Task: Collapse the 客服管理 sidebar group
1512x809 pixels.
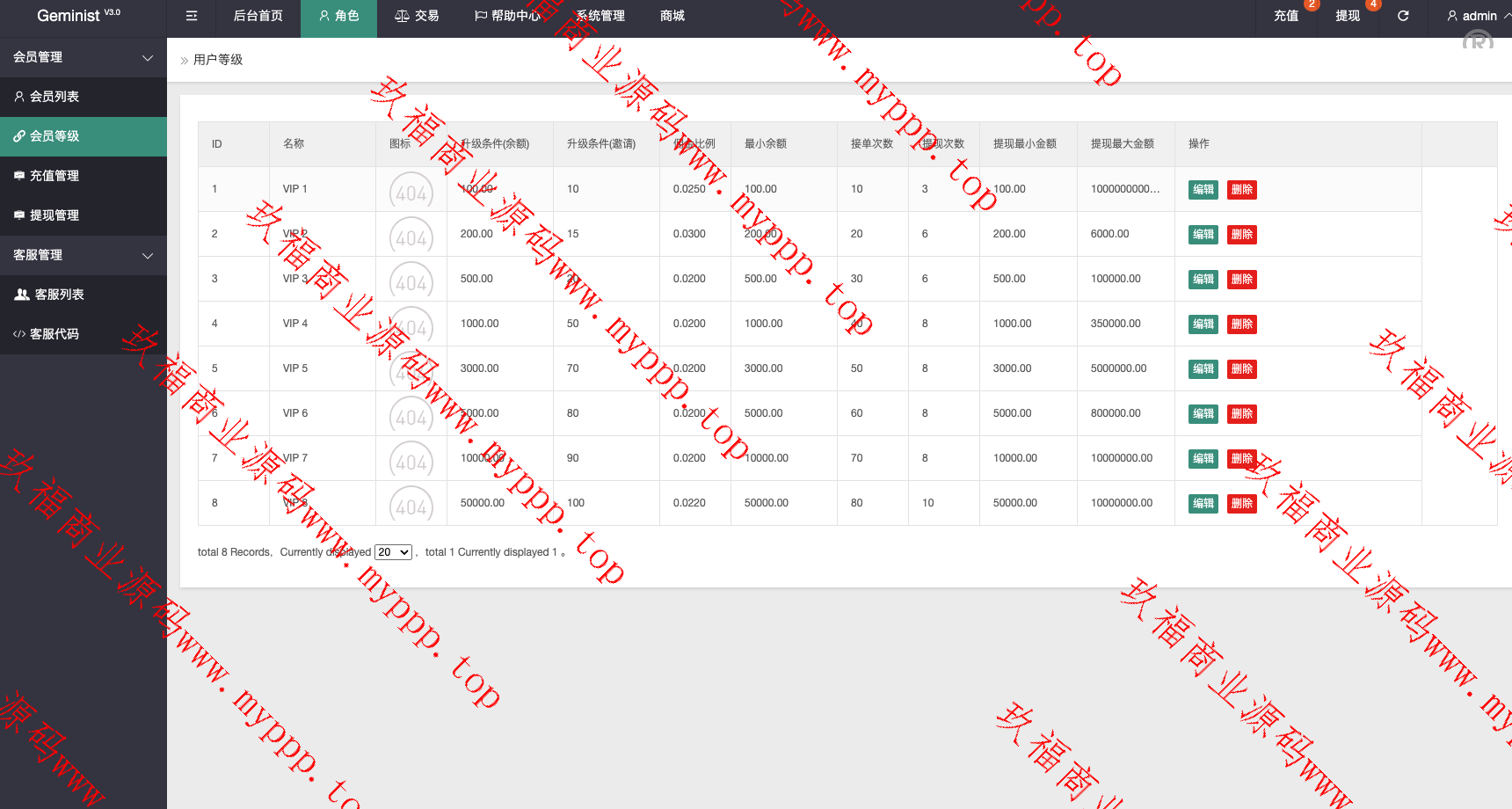Action: click(84, 255)
